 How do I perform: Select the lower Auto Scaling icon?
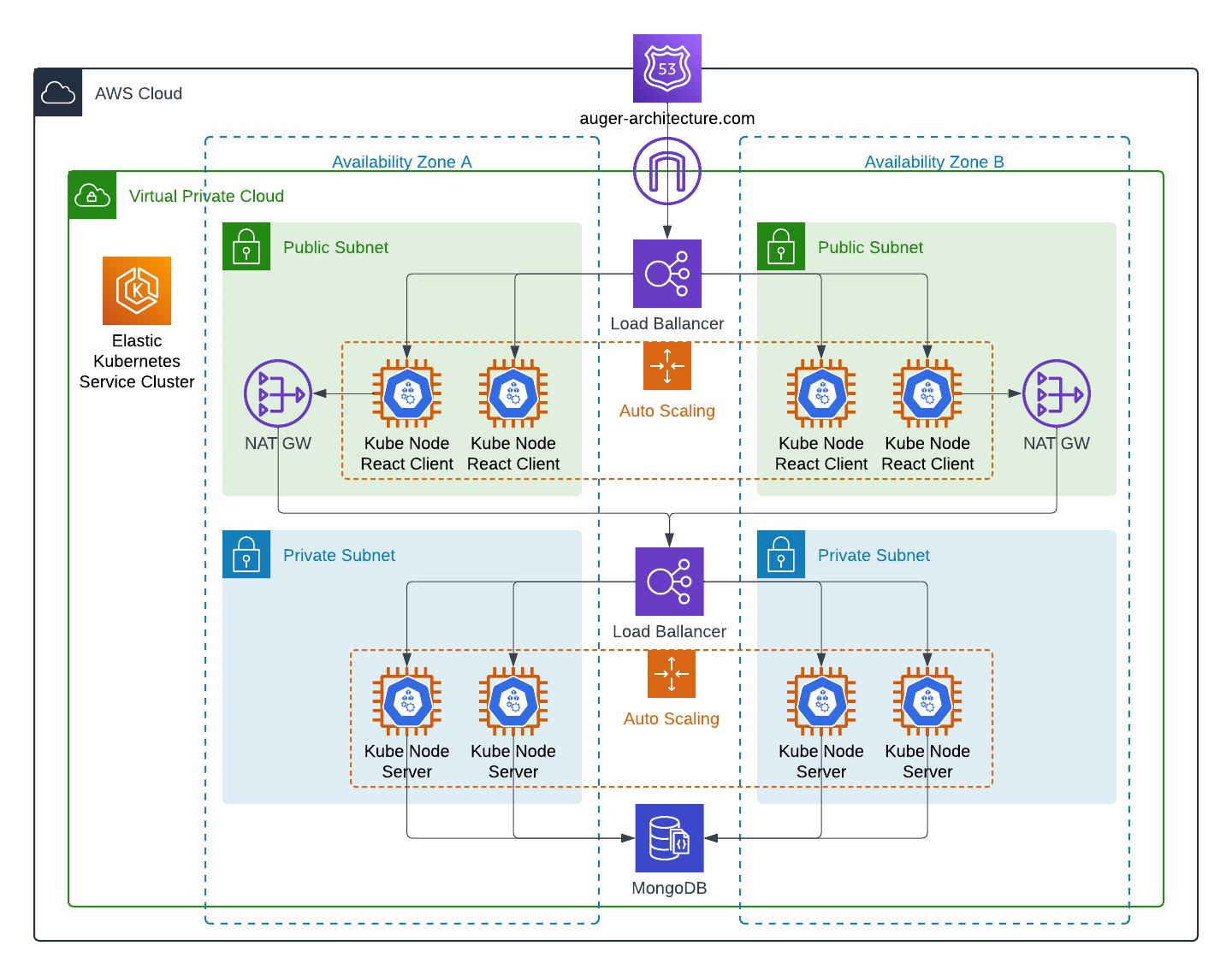[x=672, y=674]
